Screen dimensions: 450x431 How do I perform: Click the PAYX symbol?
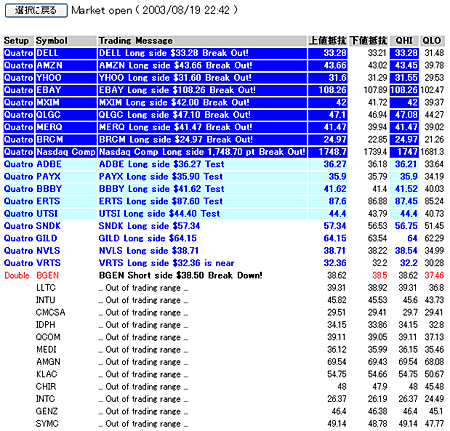click(x=49, y=177)
